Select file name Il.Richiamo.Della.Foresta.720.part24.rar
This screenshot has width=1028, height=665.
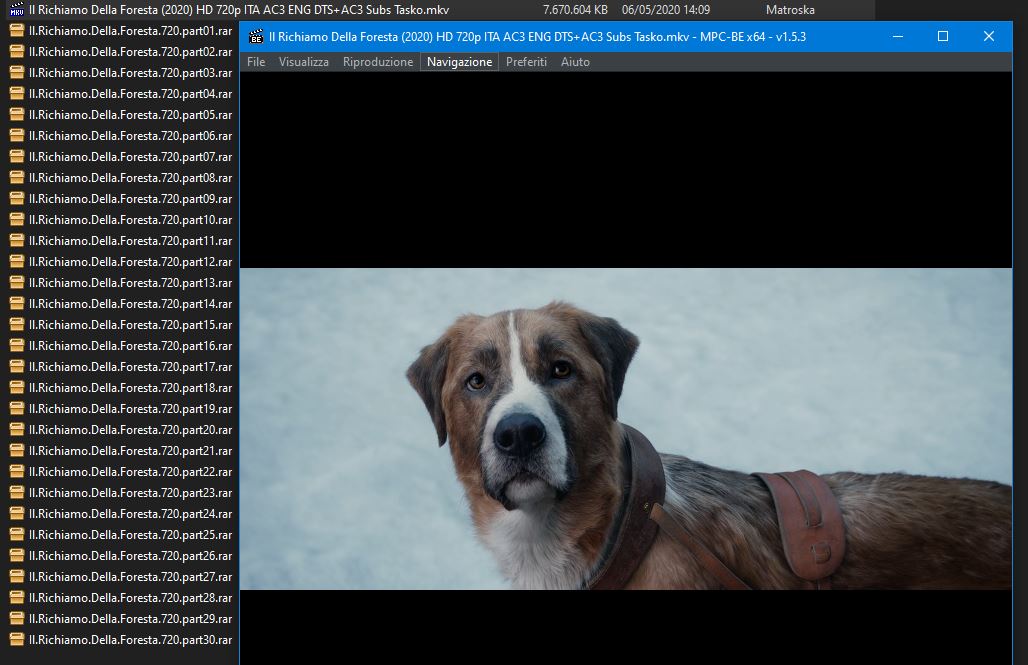click(x=130, y=514)
